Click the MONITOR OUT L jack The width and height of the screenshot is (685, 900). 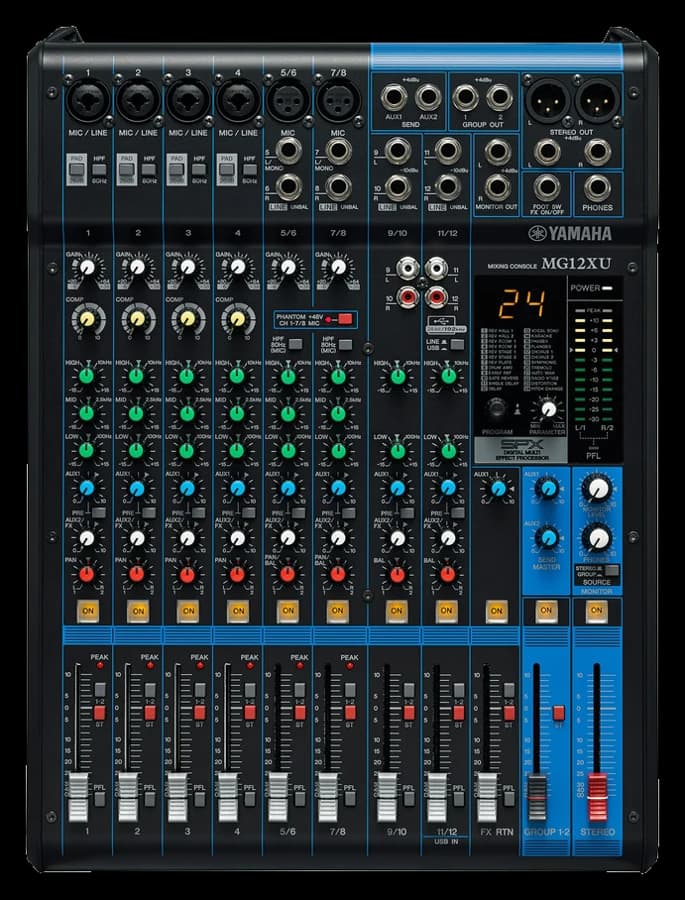(498, 151)
